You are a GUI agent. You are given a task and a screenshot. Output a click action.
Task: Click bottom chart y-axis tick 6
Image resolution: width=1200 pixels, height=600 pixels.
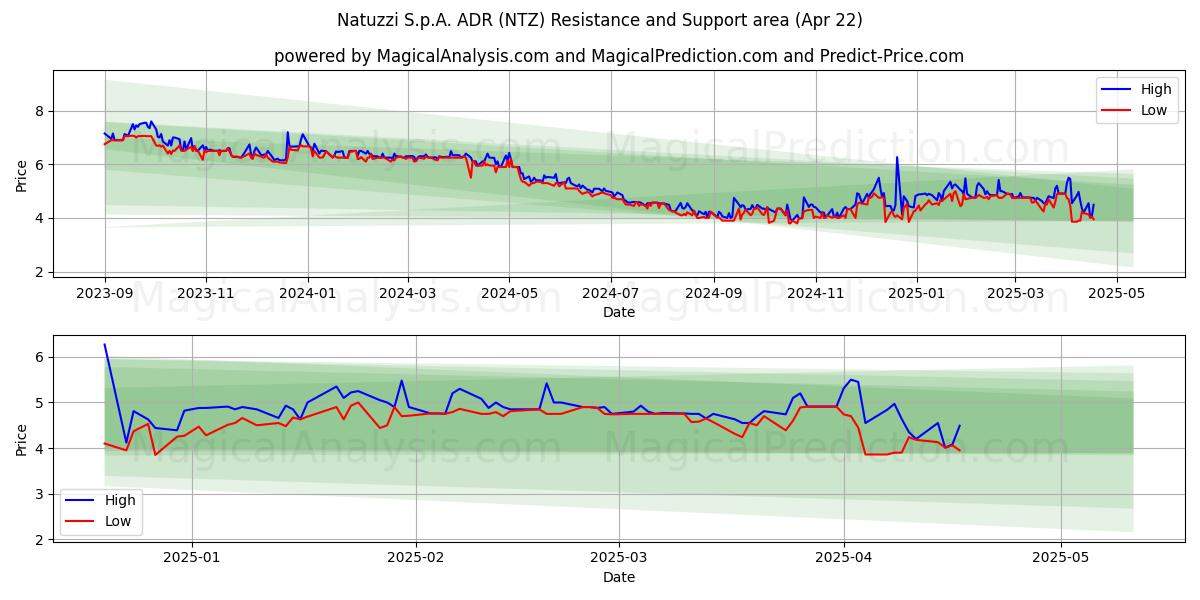pyautogui.click(x=40, y=357)
